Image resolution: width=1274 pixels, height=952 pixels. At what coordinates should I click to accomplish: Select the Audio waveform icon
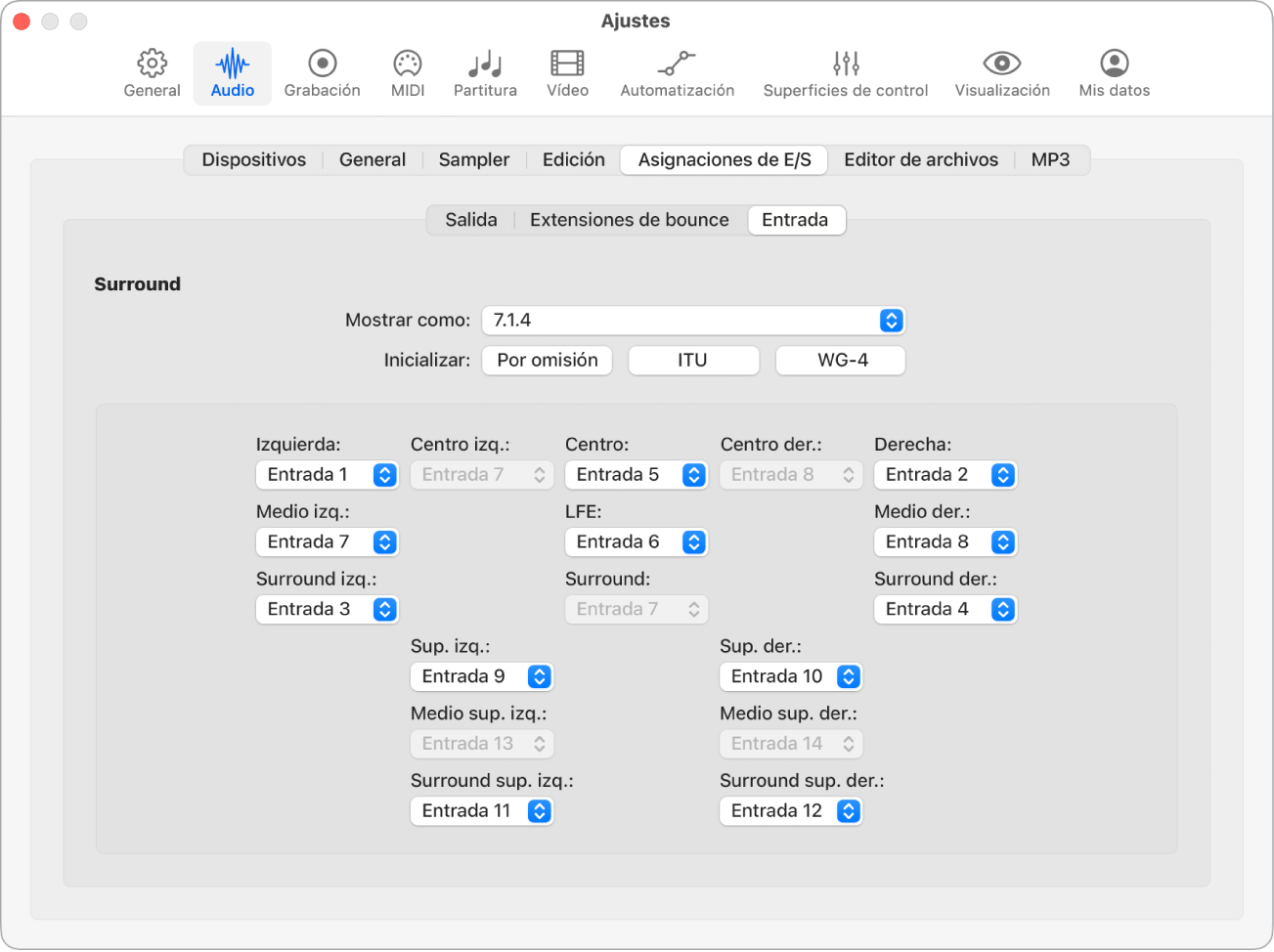pos(233,64)
